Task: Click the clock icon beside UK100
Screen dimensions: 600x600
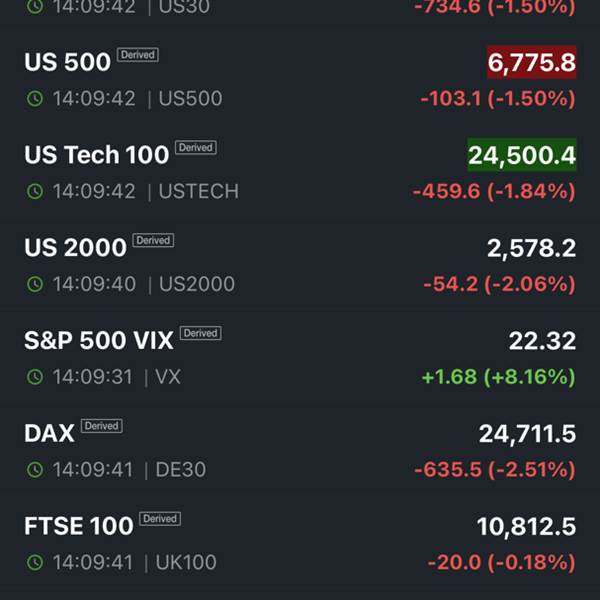Action: [35, 562]
